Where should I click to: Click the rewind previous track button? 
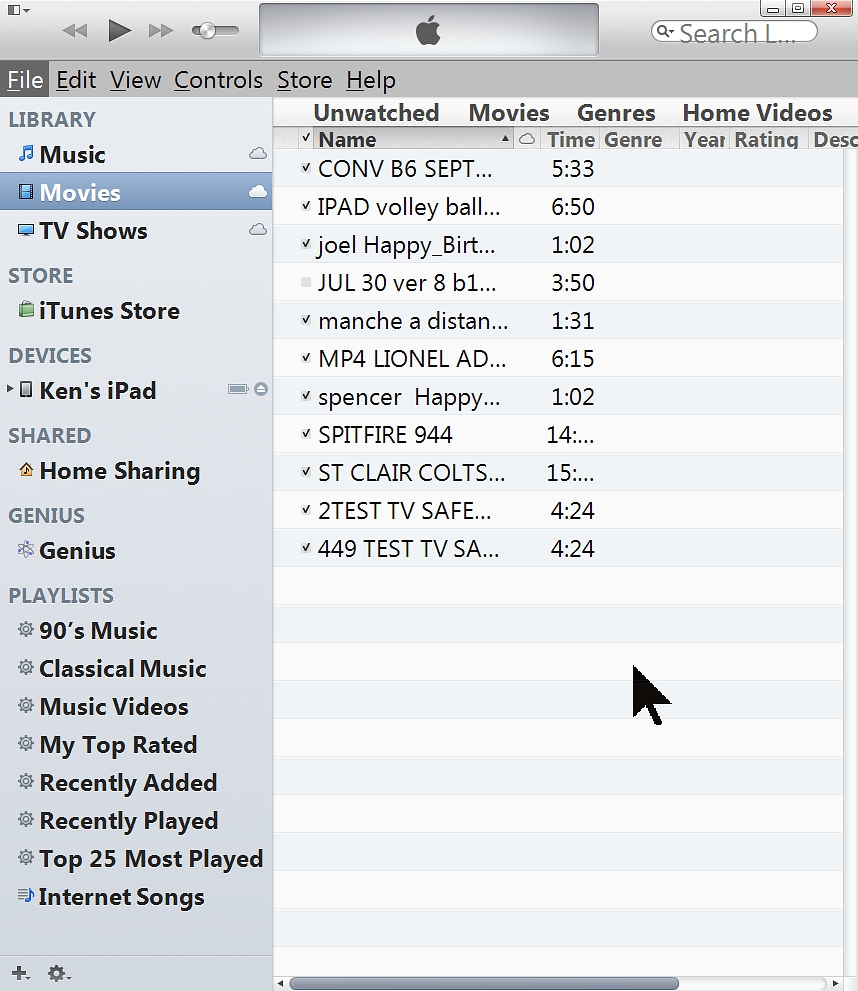point(75,30)
